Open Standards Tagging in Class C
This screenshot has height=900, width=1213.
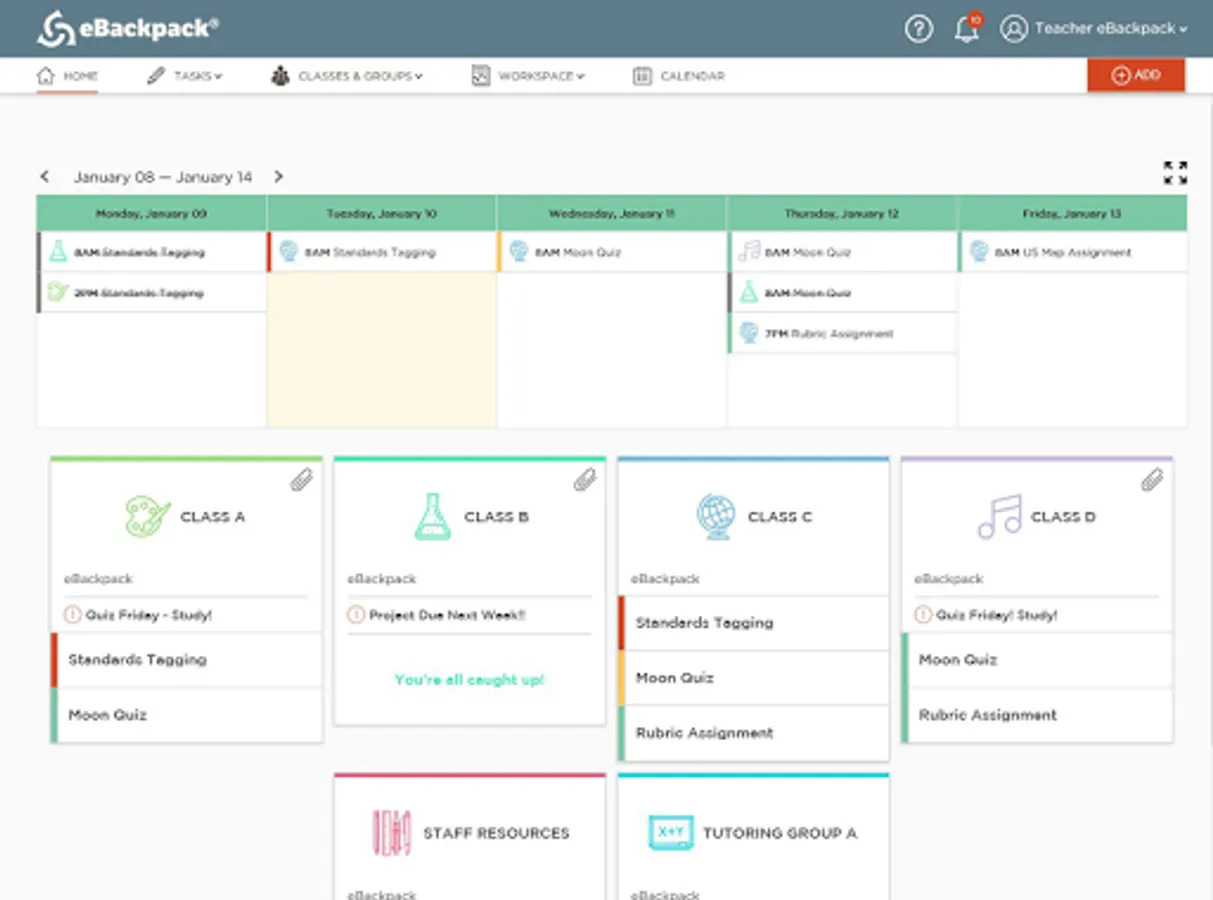[753, 623]
